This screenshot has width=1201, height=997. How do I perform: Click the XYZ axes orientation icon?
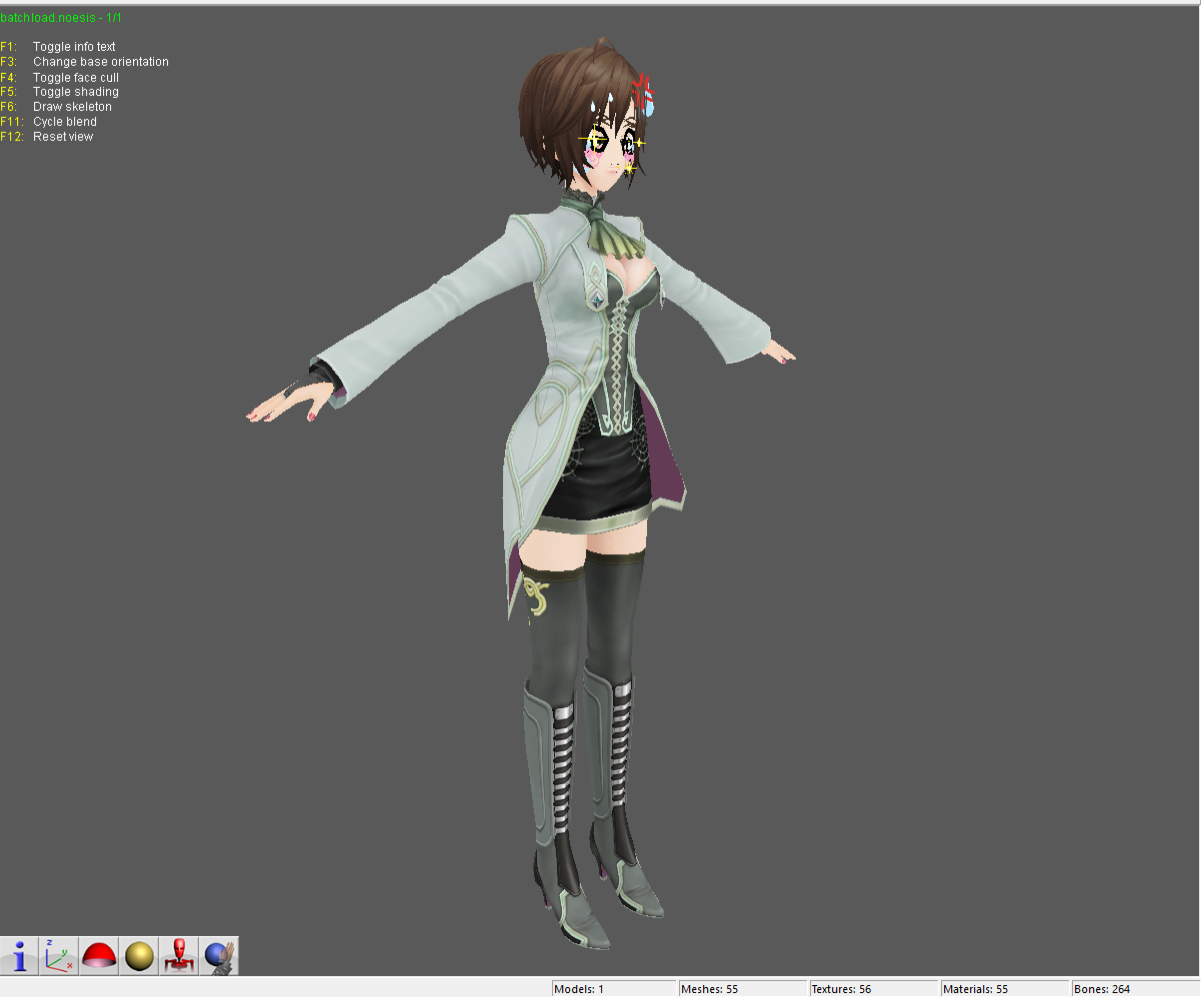pyautogui.click(x=58, y=955)
